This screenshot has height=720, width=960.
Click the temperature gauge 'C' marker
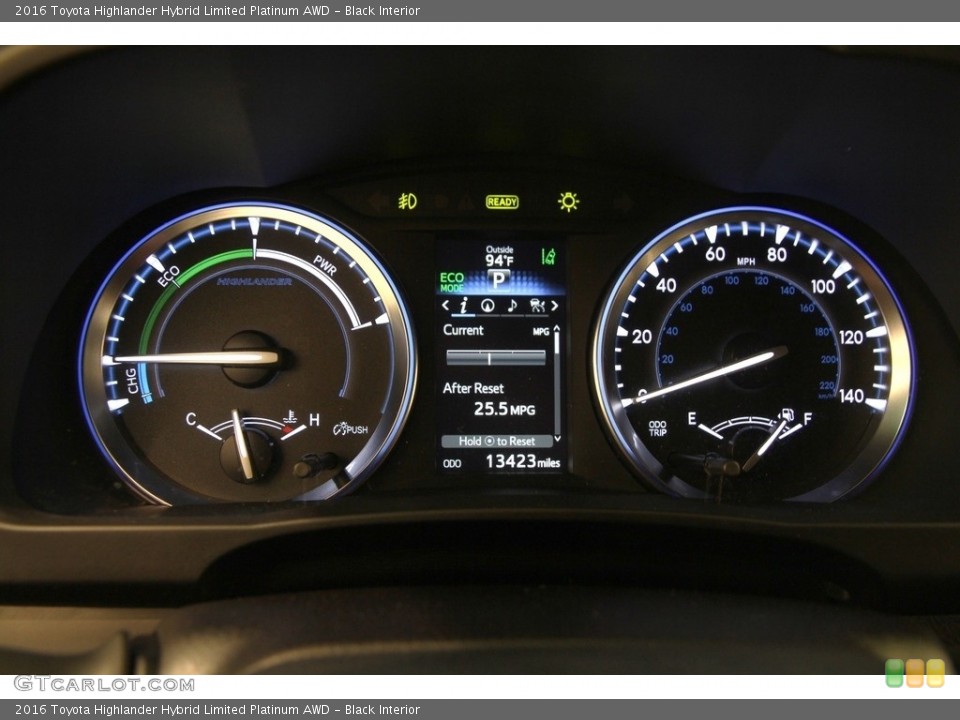pos(191,419)
